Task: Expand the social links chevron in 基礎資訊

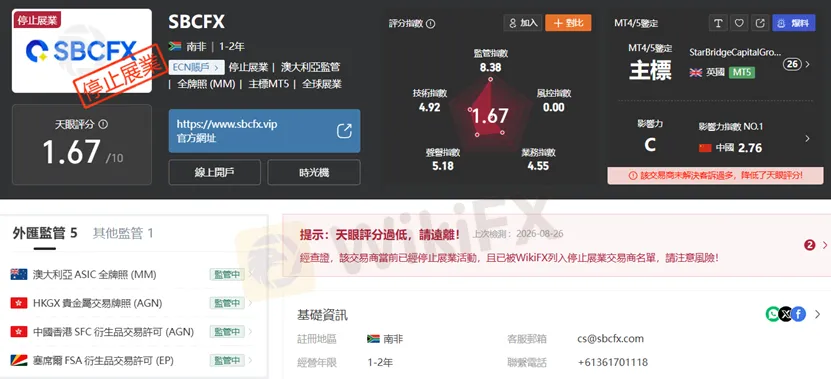Action: tap(818, 314)
